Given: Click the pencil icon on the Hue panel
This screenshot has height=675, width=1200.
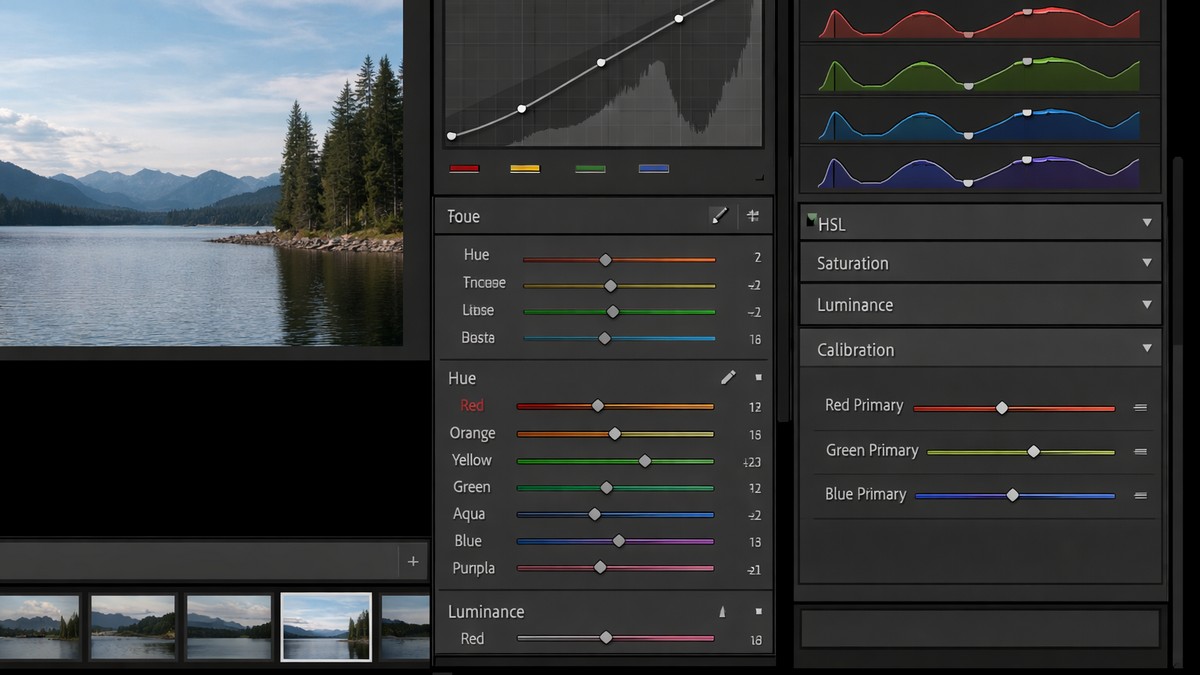Looking at the screenshot, I should 727,377.
